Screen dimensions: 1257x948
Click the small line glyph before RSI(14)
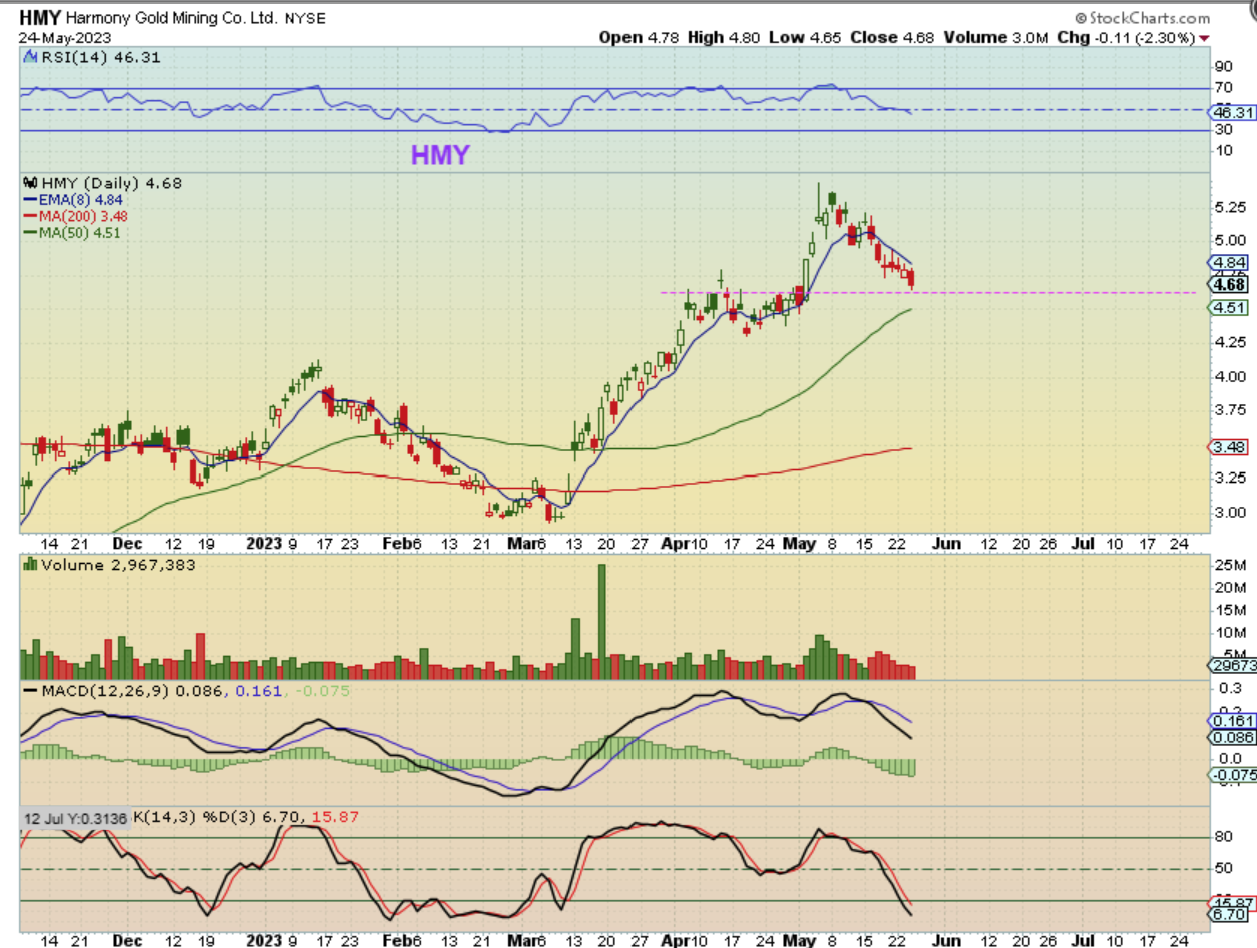[x=30, y=58]
